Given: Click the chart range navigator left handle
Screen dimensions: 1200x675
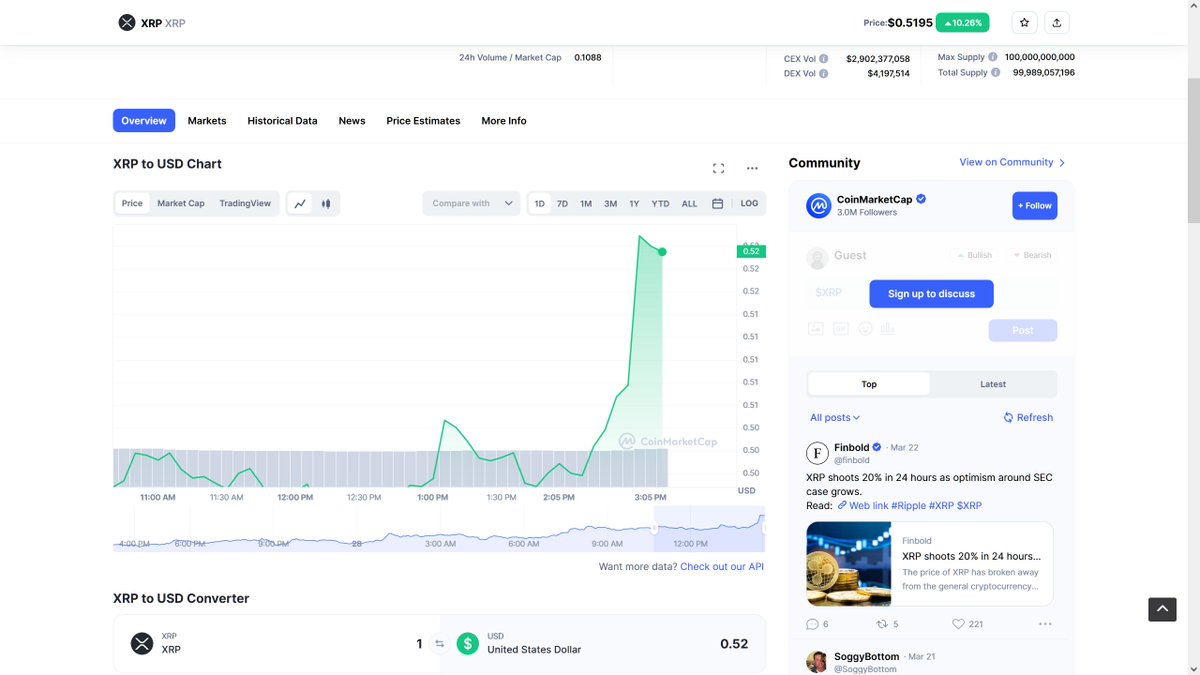Looking at the screenshot, I should (655, 529).
